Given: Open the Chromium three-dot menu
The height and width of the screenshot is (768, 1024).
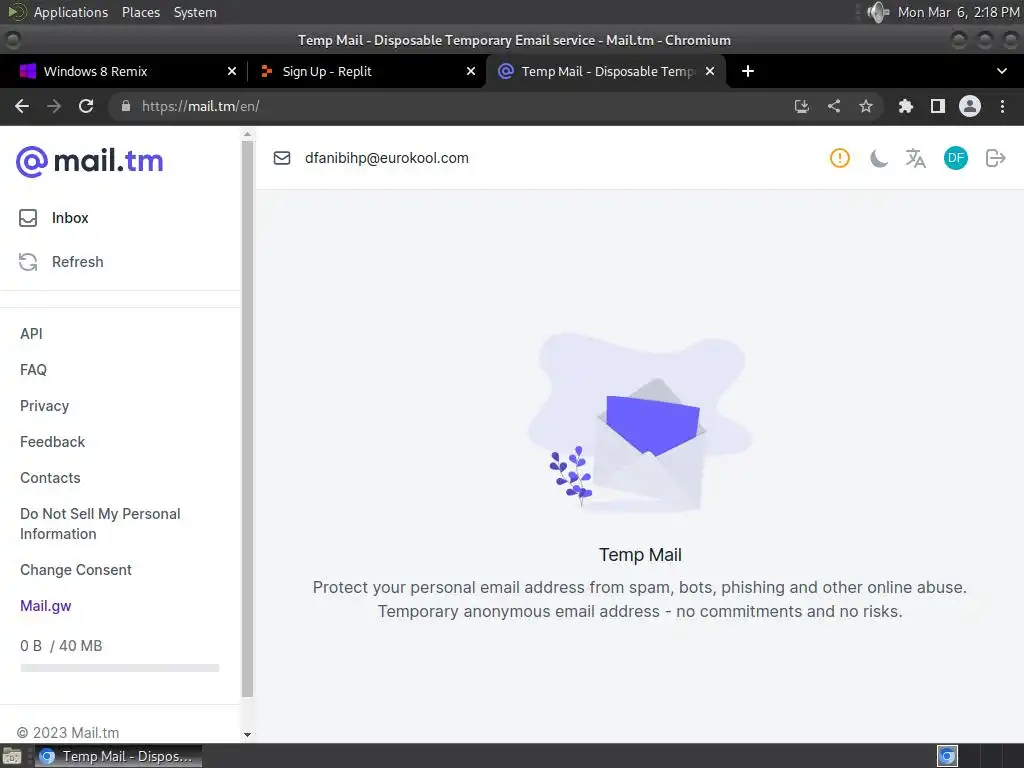Looking at the screenshot, I should [1002, 106].
